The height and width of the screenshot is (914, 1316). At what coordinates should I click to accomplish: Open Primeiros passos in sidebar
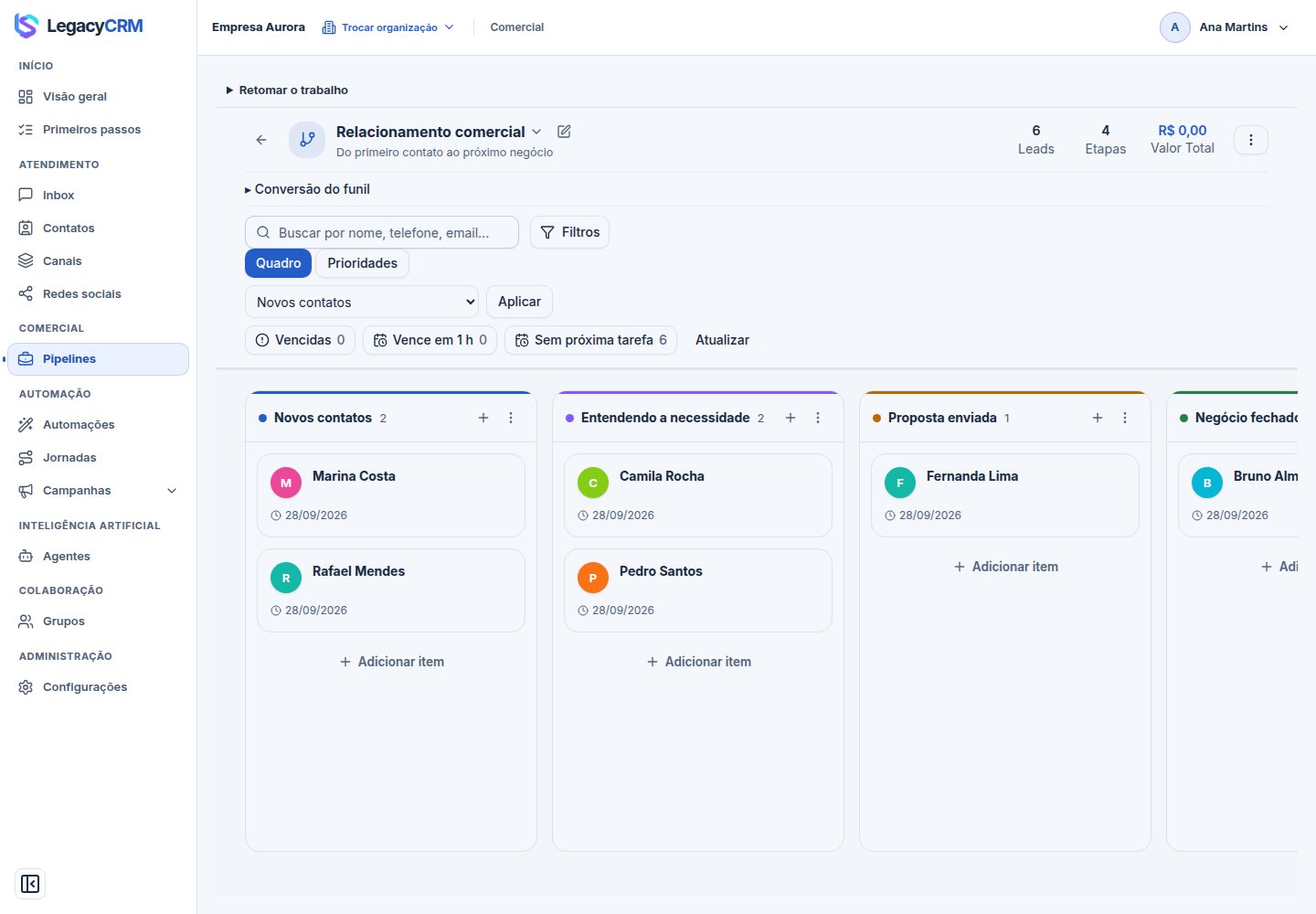coord(98,130)
